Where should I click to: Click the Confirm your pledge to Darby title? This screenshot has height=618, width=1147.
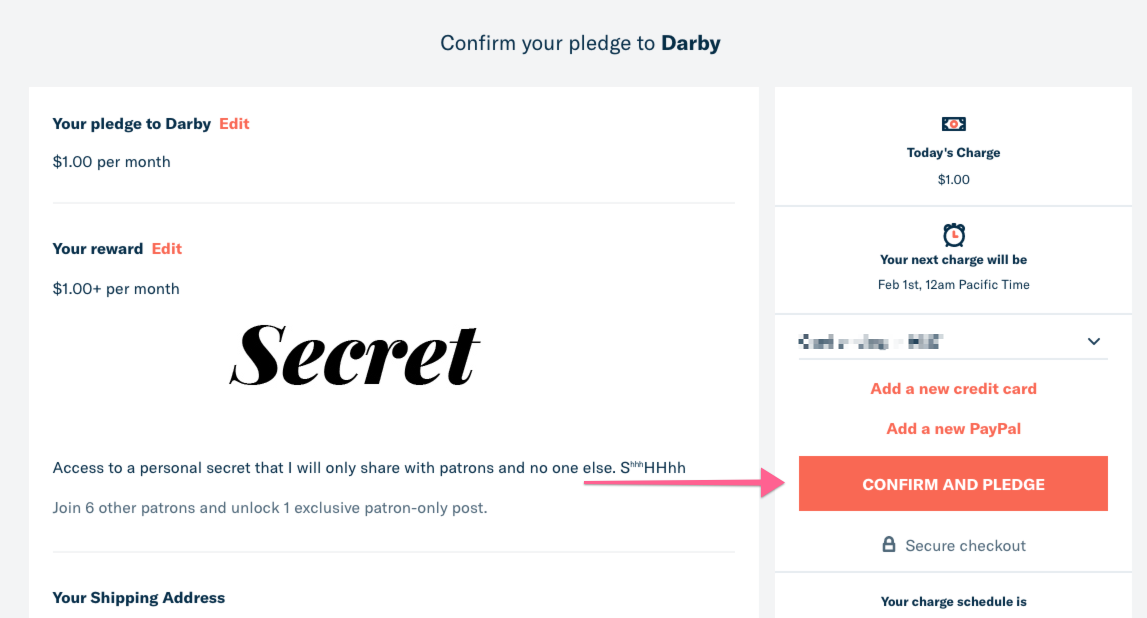[x=580, y=43]
